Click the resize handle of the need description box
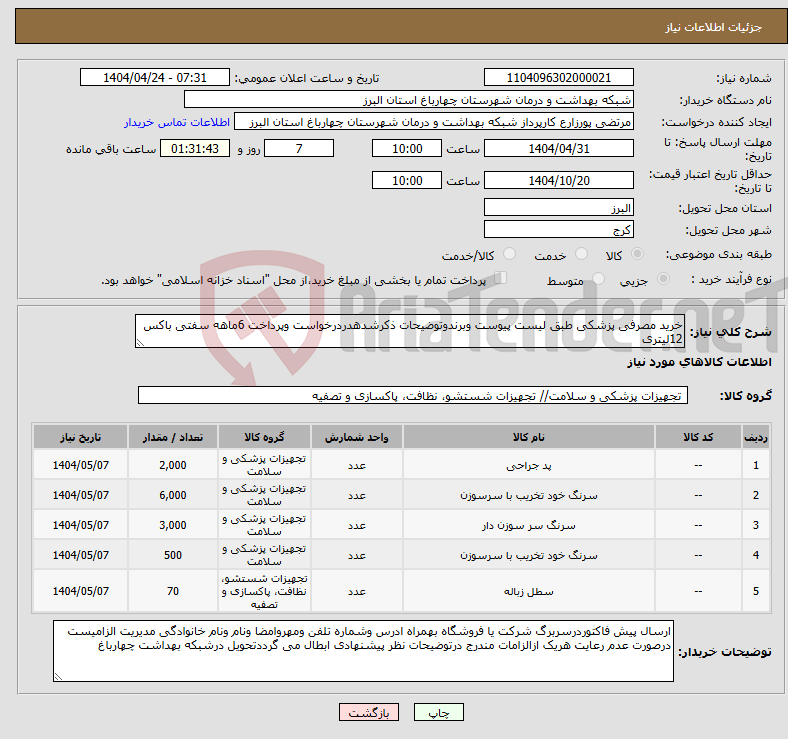 (x=140, y=343)
